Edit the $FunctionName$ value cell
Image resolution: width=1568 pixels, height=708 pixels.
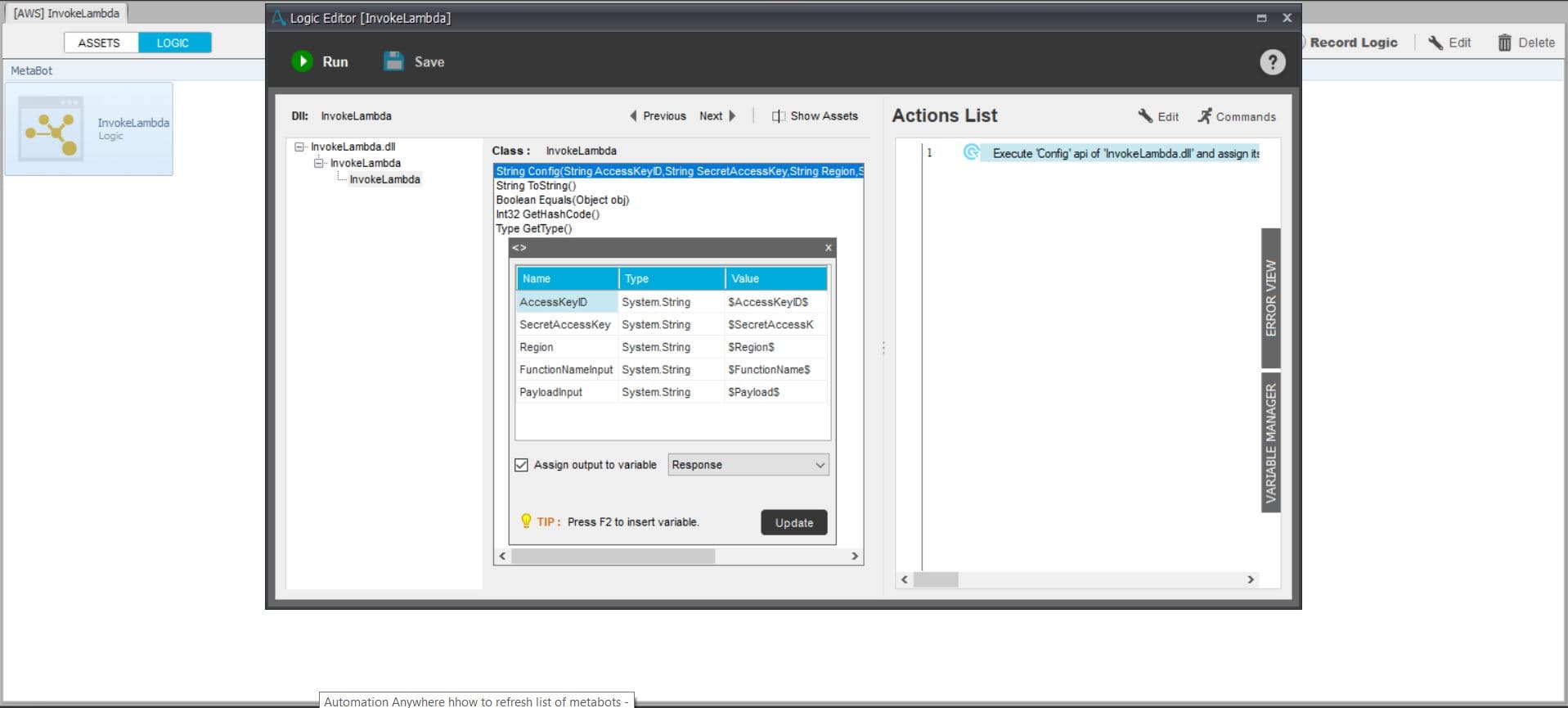click(776, 370)
